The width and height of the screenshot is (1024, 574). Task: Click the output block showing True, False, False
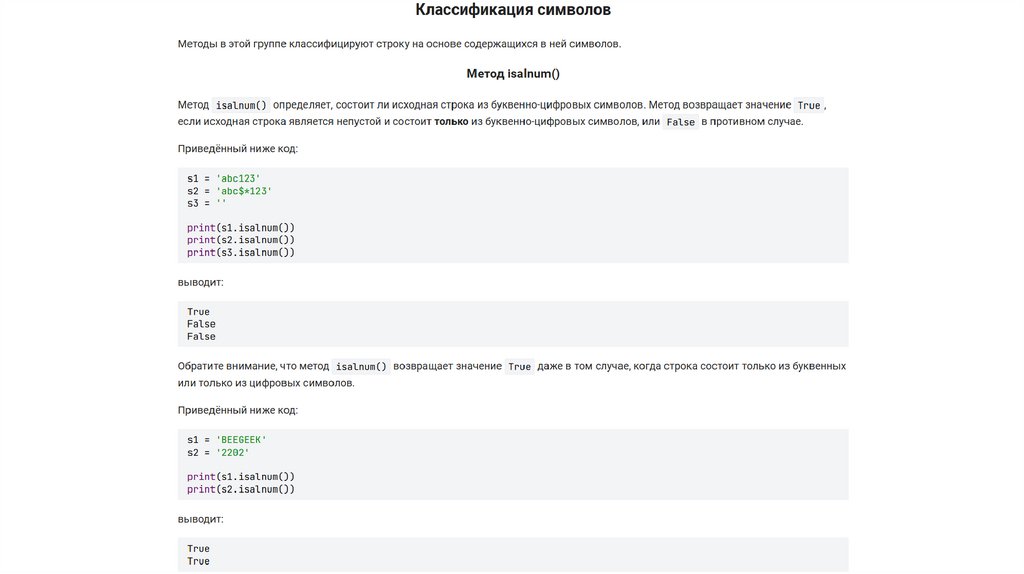(512, 324)
